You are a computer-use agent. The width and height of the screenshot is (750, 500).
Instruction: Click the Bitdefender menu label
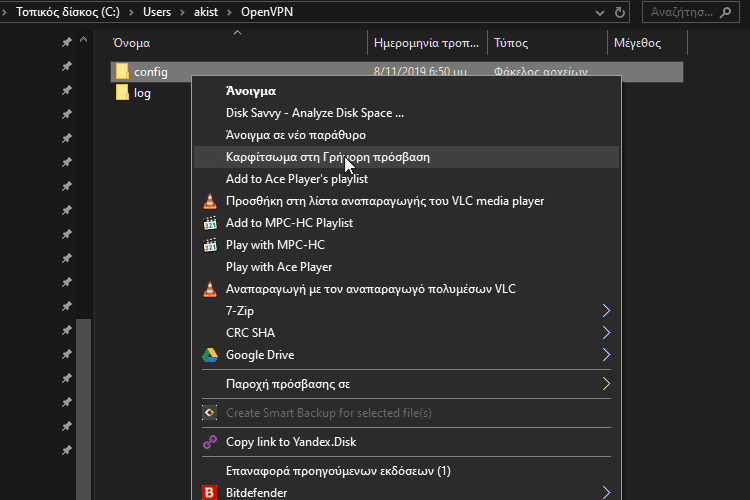pos(256,493)
